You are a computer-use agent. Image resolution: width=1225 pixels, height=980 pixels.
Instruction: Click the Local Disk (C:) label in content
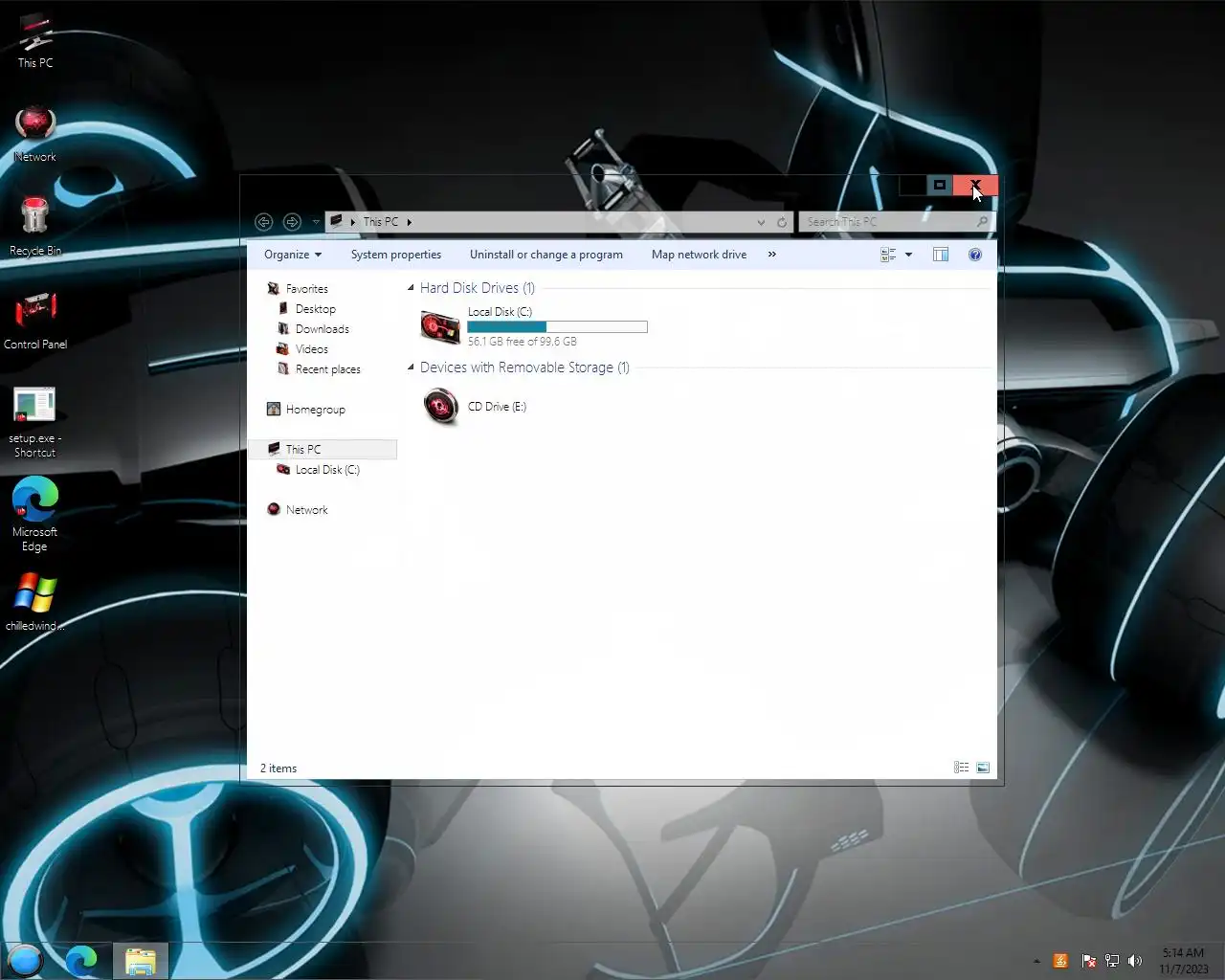[x=500, y=312]
